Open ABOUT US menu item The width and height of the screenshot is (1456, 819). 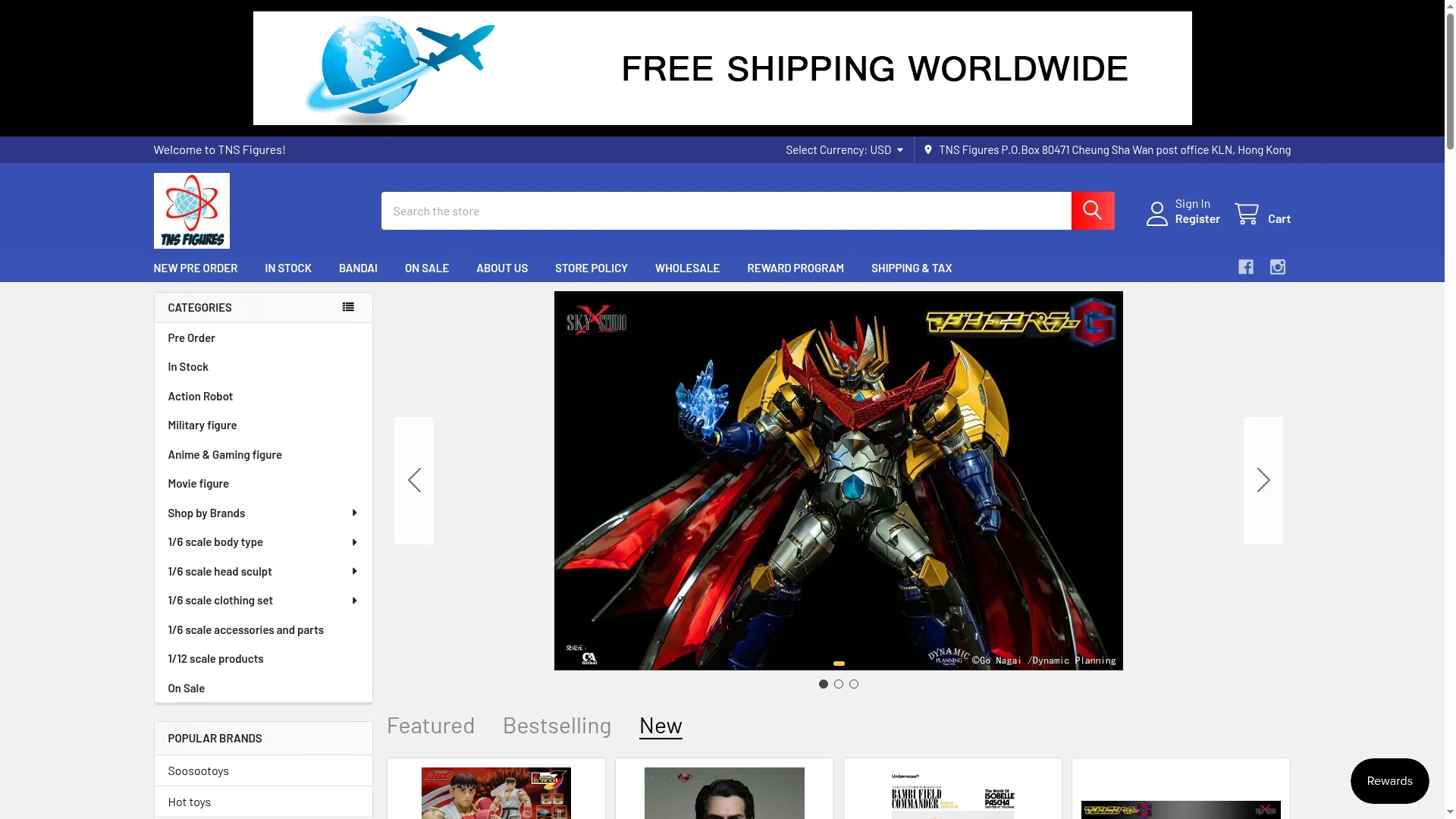(x=502, y=268)
